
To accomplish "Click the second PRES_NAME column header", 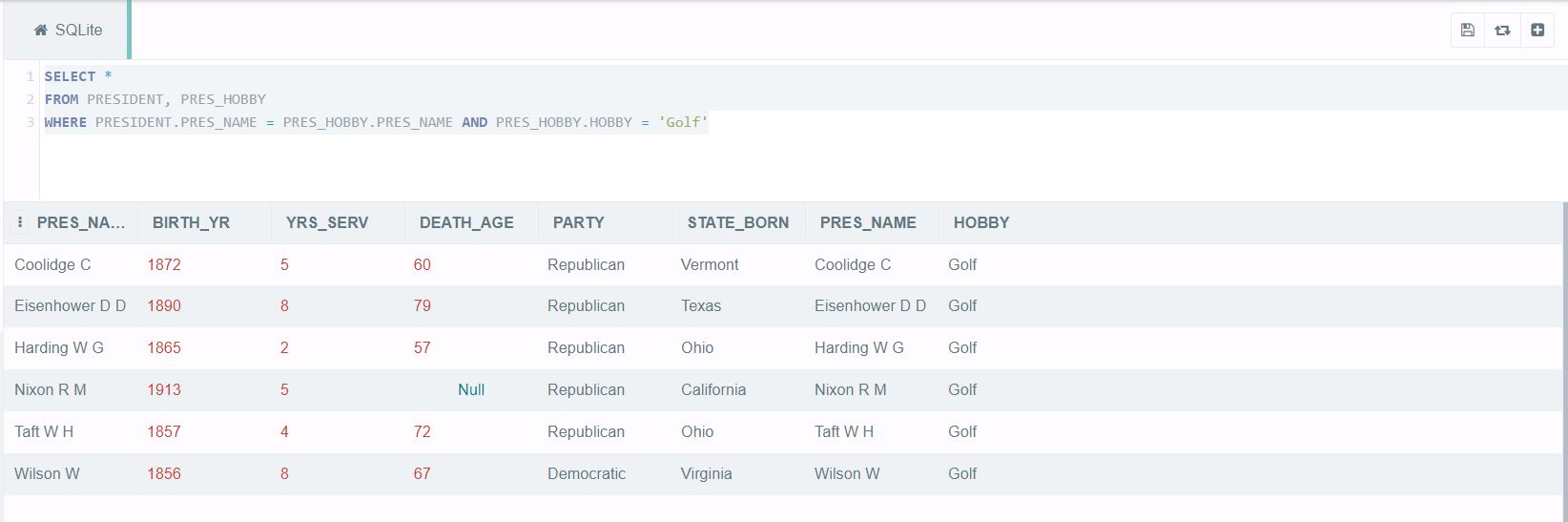I will tap(868, 222).
